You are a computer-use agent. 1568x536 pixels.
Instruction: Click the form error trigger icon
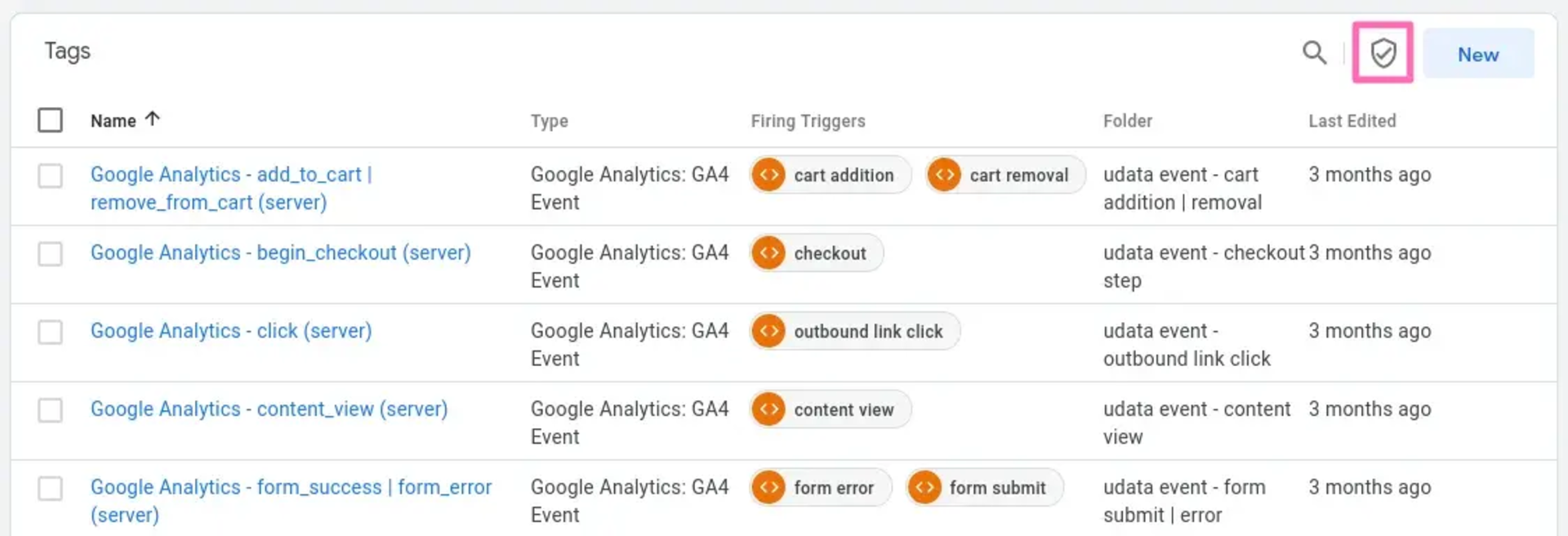pos(768,487)
